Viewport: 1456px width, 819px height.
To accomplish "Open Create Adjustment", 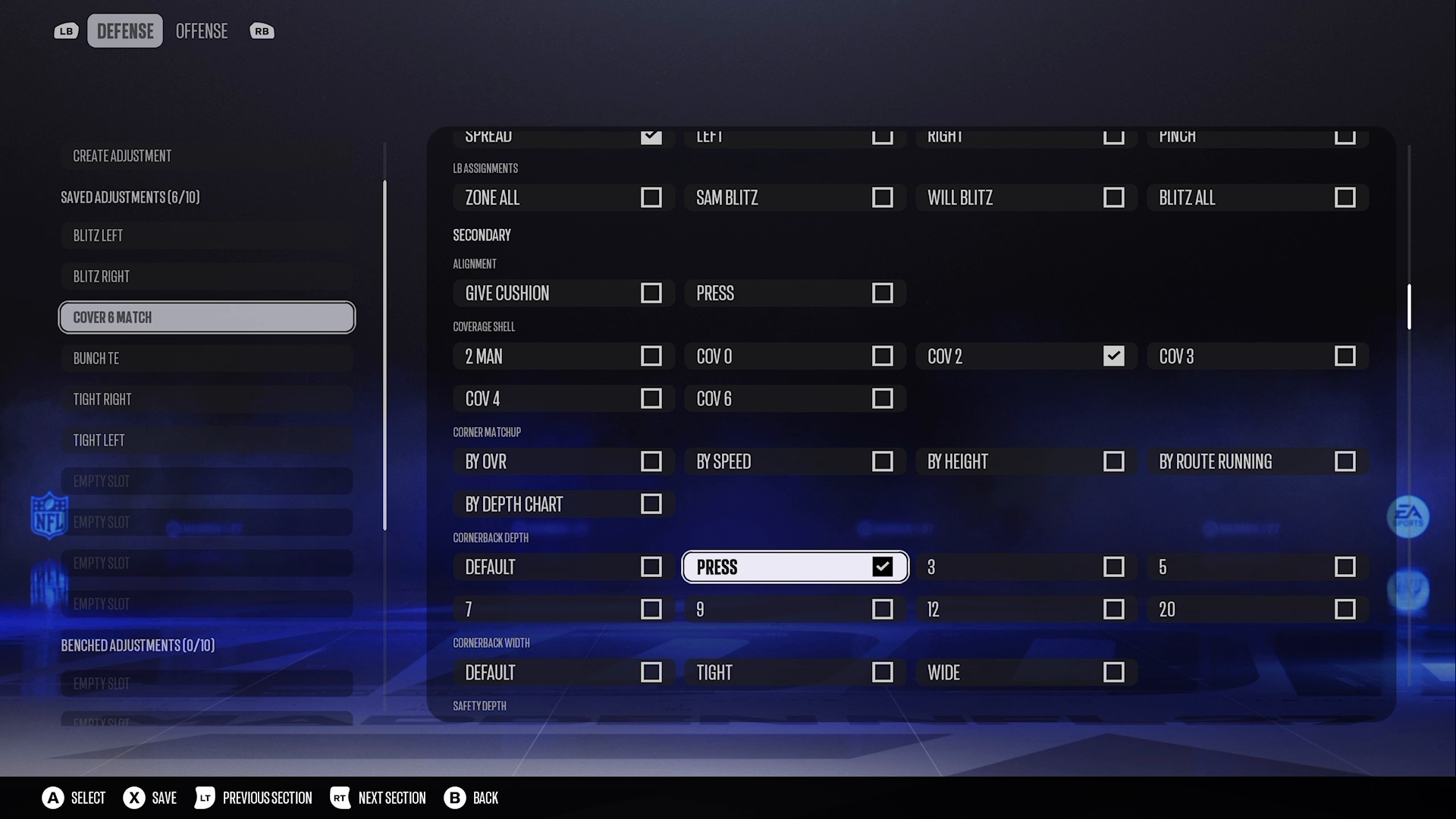I will 206,156.
